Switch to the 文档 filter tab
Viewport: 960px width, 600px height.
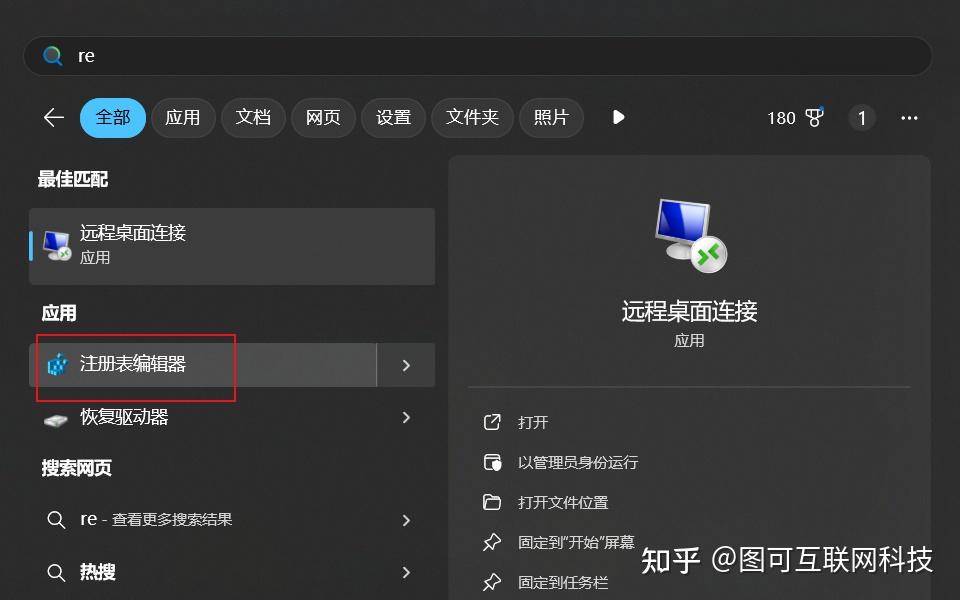[x=253, y=118]
